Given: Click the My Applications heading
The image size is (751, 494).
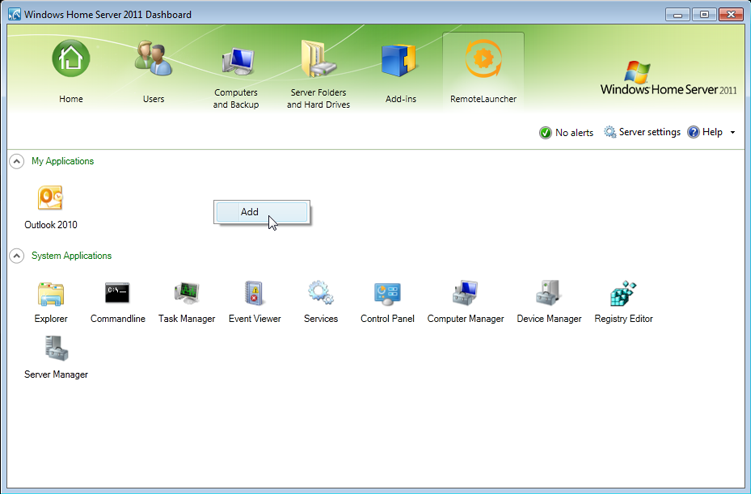Looking at the screenshot, I should pyautogui.click(x=63, y=161).
